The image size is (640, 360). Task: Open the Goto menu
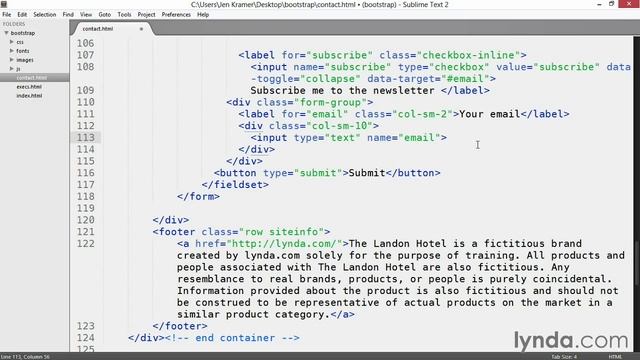tap(104, 14)
